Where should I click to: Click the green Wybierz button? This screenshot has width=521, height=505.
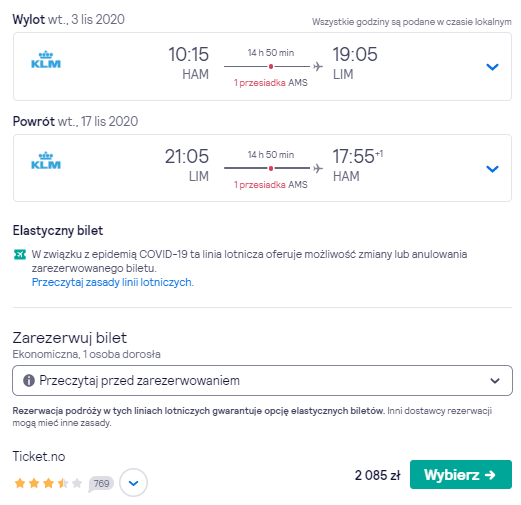pos(461,474)
